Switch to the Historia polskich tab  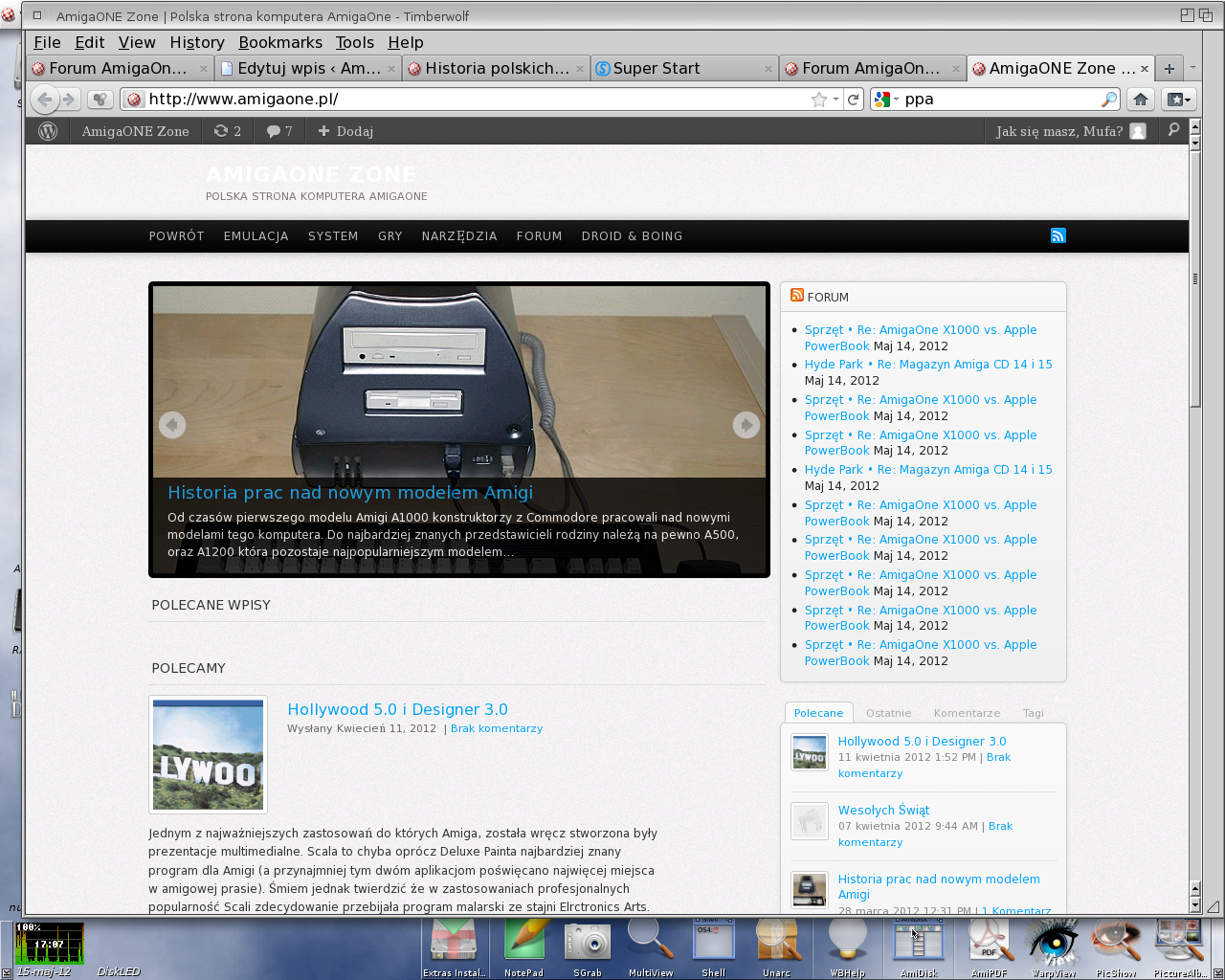click(496, 68)
